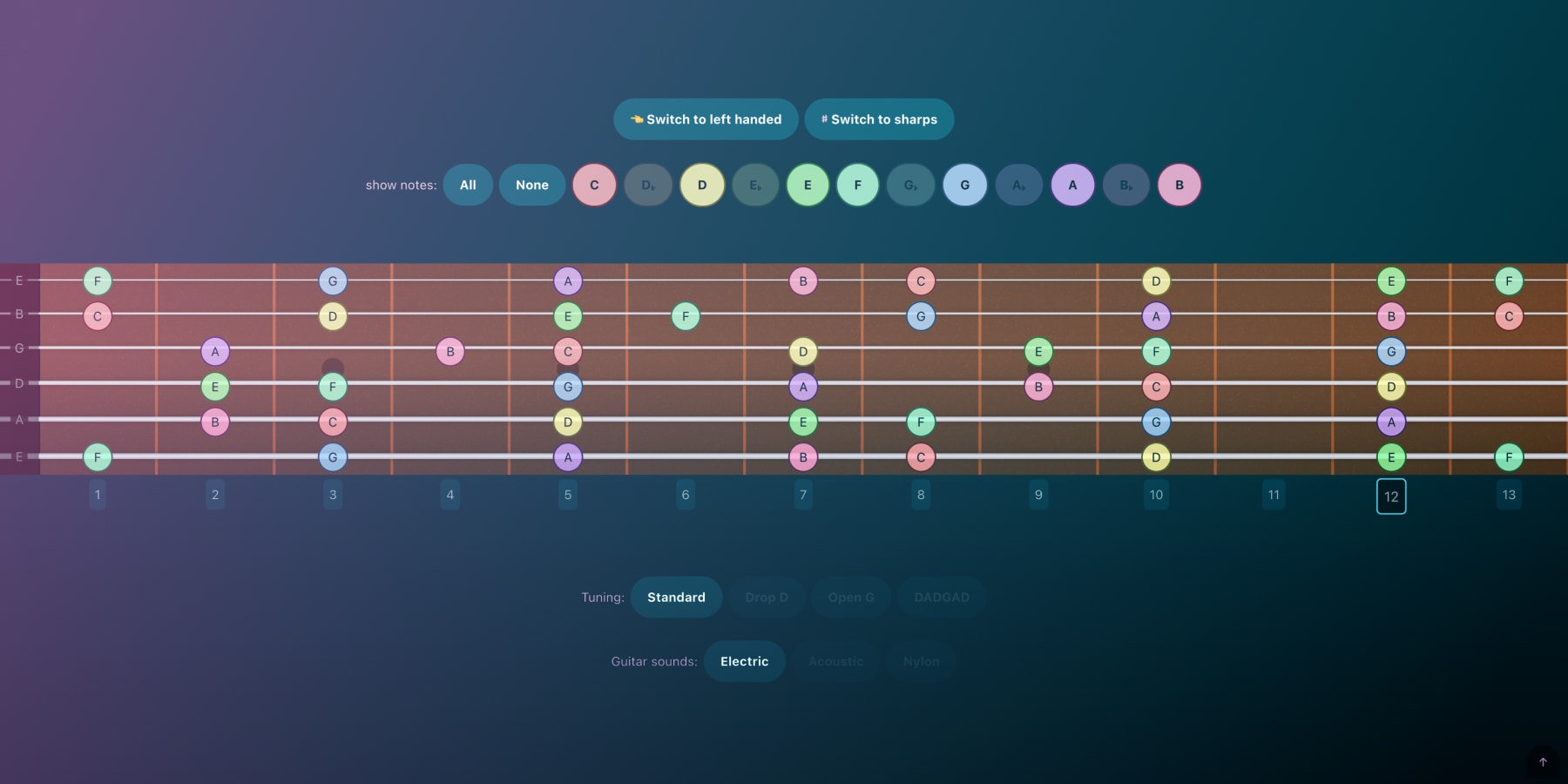Switch guitar sound to Acoustic
1568x784 pixels.
pos(836,661)
